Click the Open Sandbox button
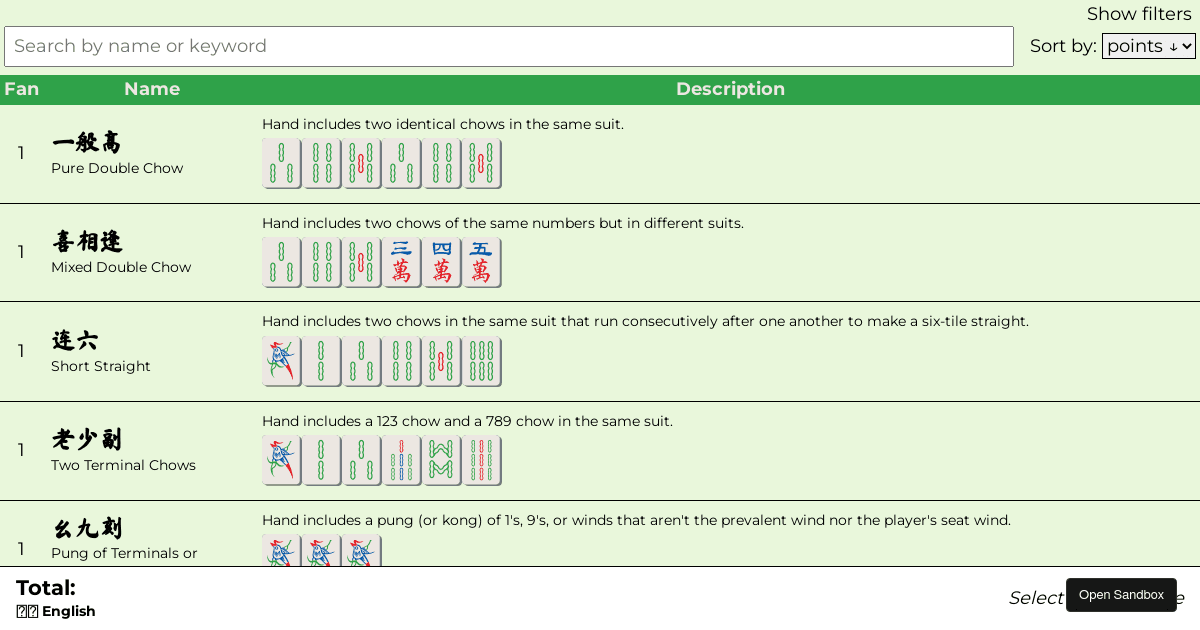 [x=1121, y=594]
